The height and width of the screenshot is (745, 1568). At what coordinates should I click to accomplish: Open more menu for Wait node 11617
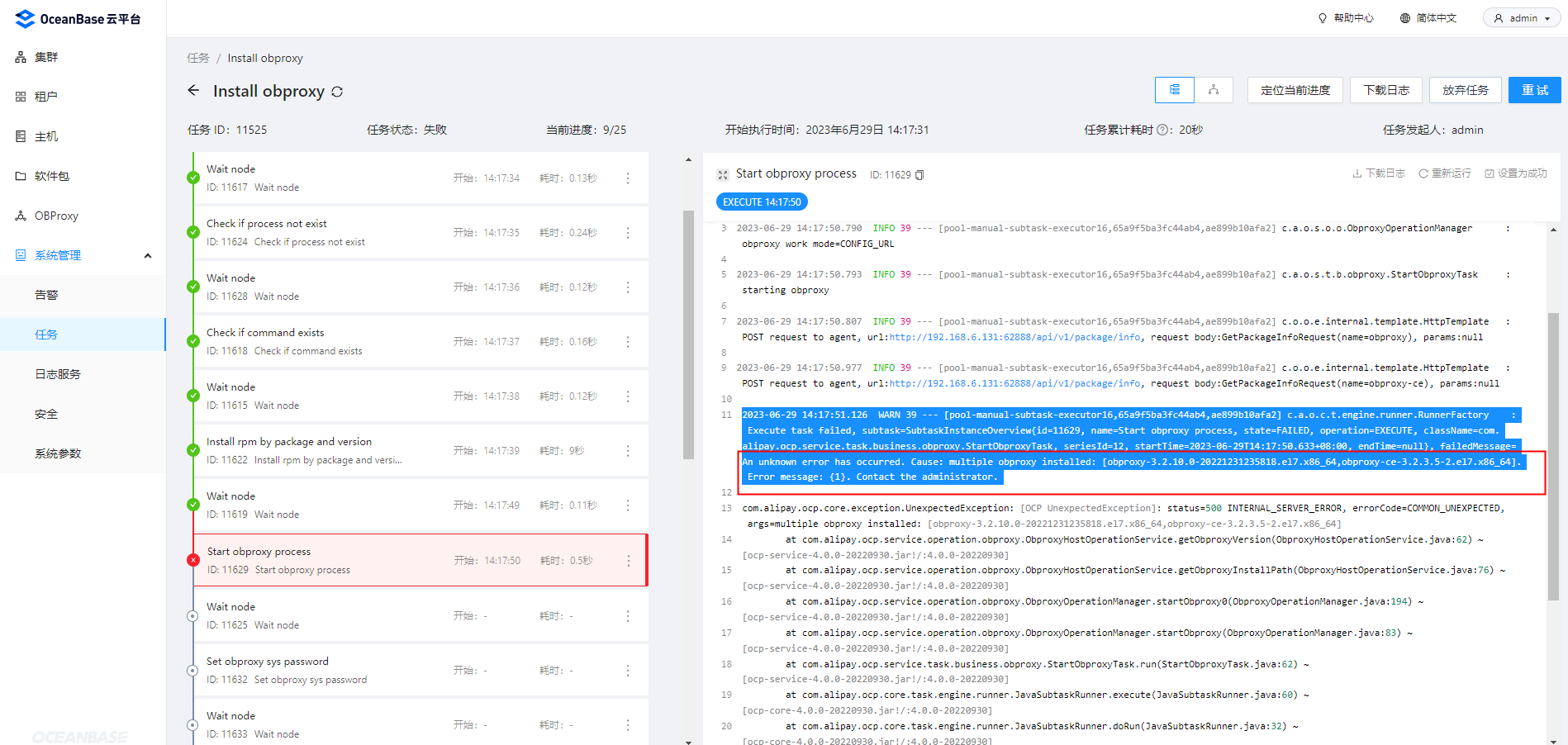tap(628, 178)
